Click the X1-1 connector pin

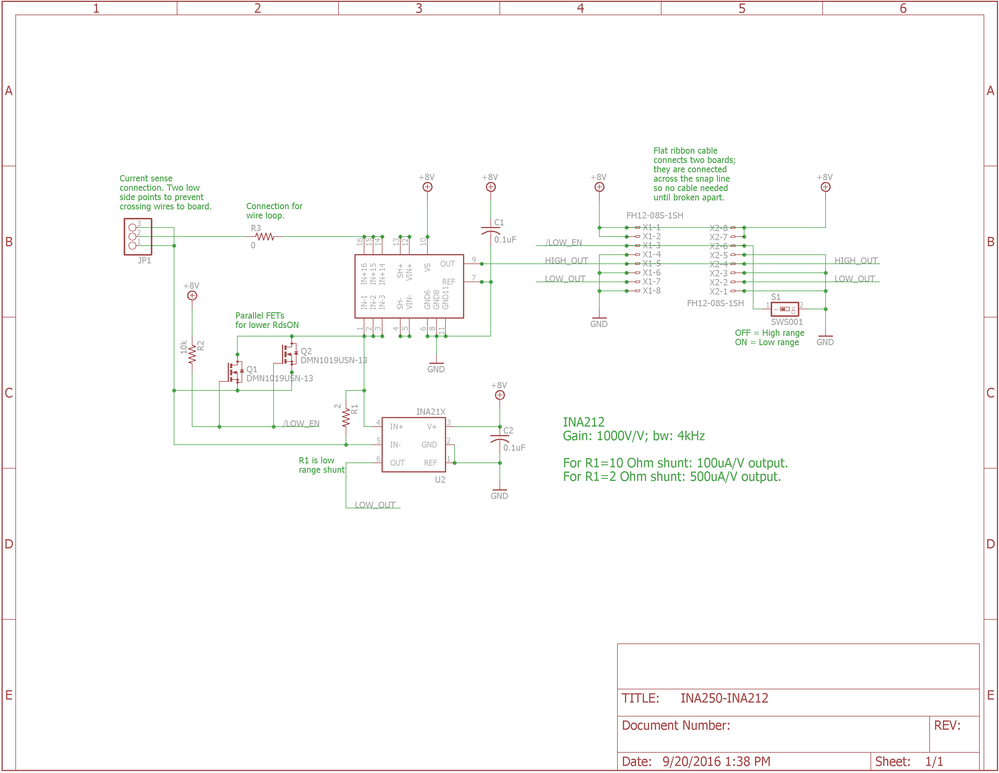click(x=647, y=227)
